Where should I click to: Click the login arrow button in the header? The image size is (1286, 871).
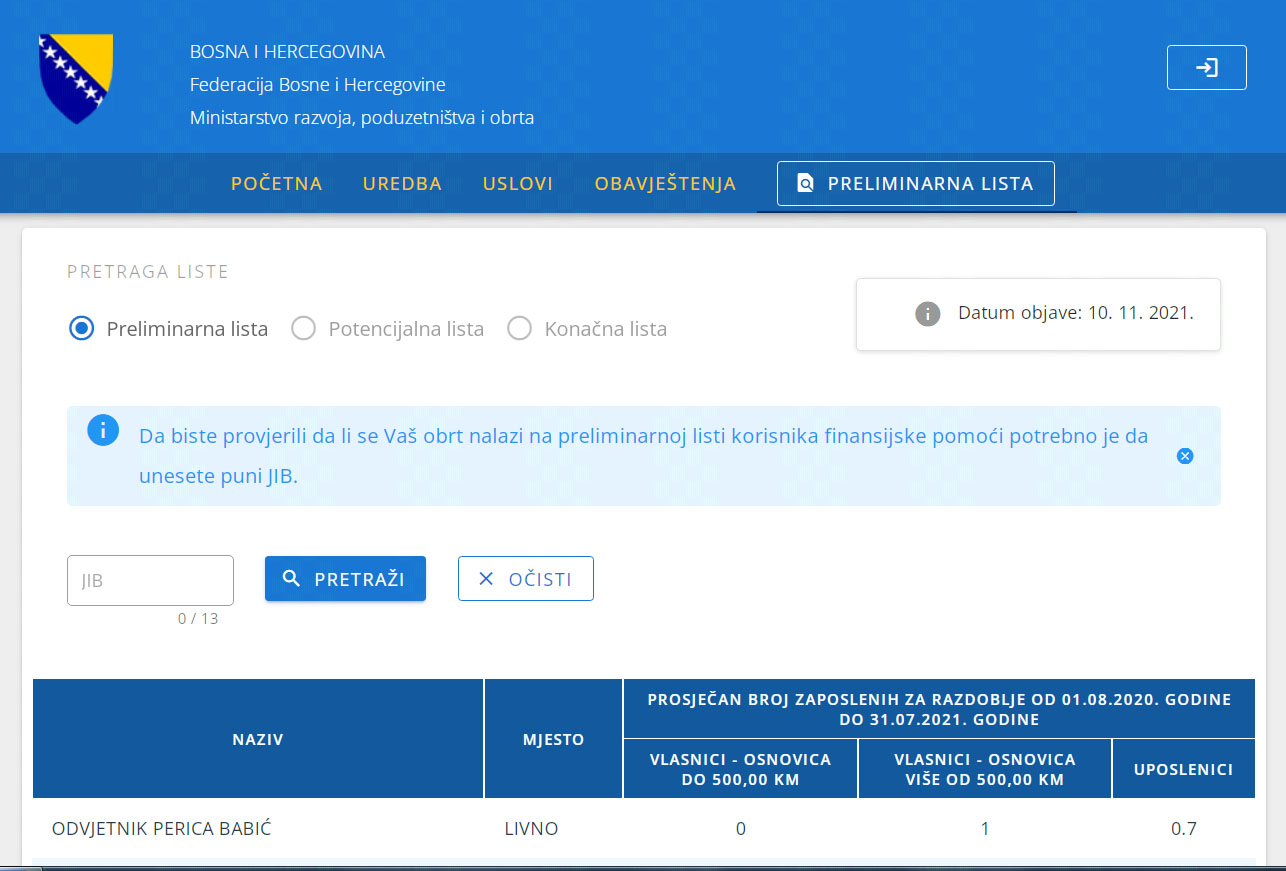coord(1206,68)
